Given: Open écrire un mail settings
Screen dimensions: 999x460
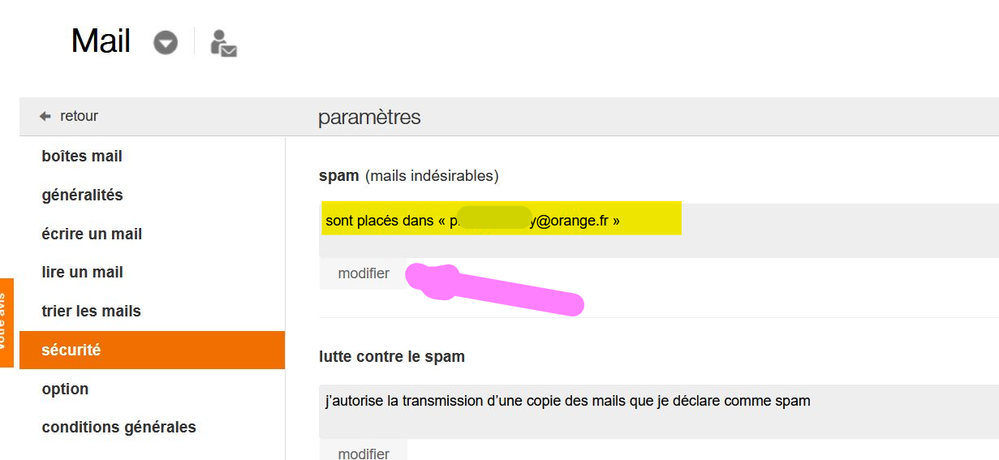Looking at the screenshot, I should click(92, 234).
